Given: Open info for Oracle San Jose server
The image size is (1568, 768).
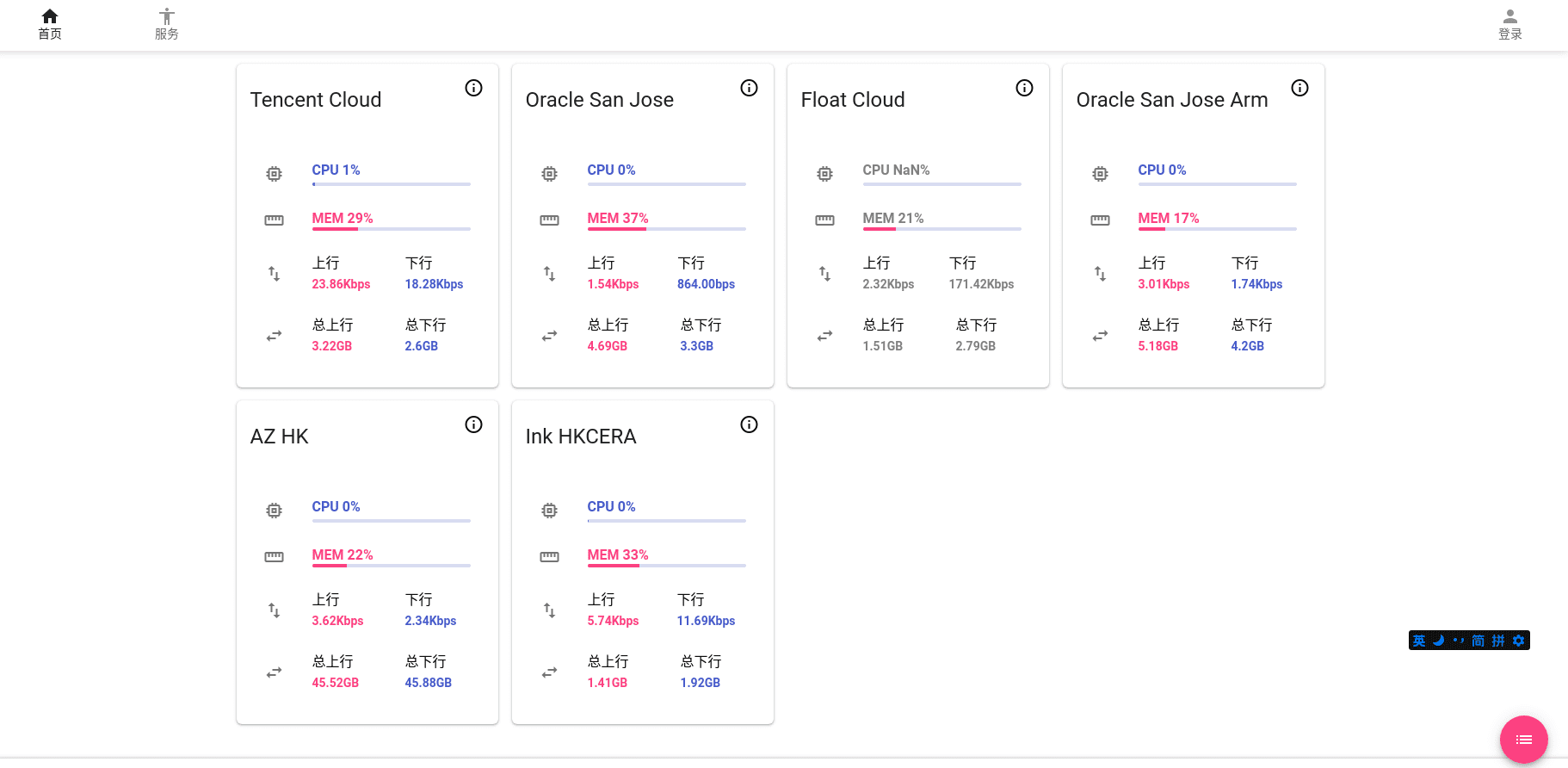Looking at the screenshot, I should pos(749,88).
